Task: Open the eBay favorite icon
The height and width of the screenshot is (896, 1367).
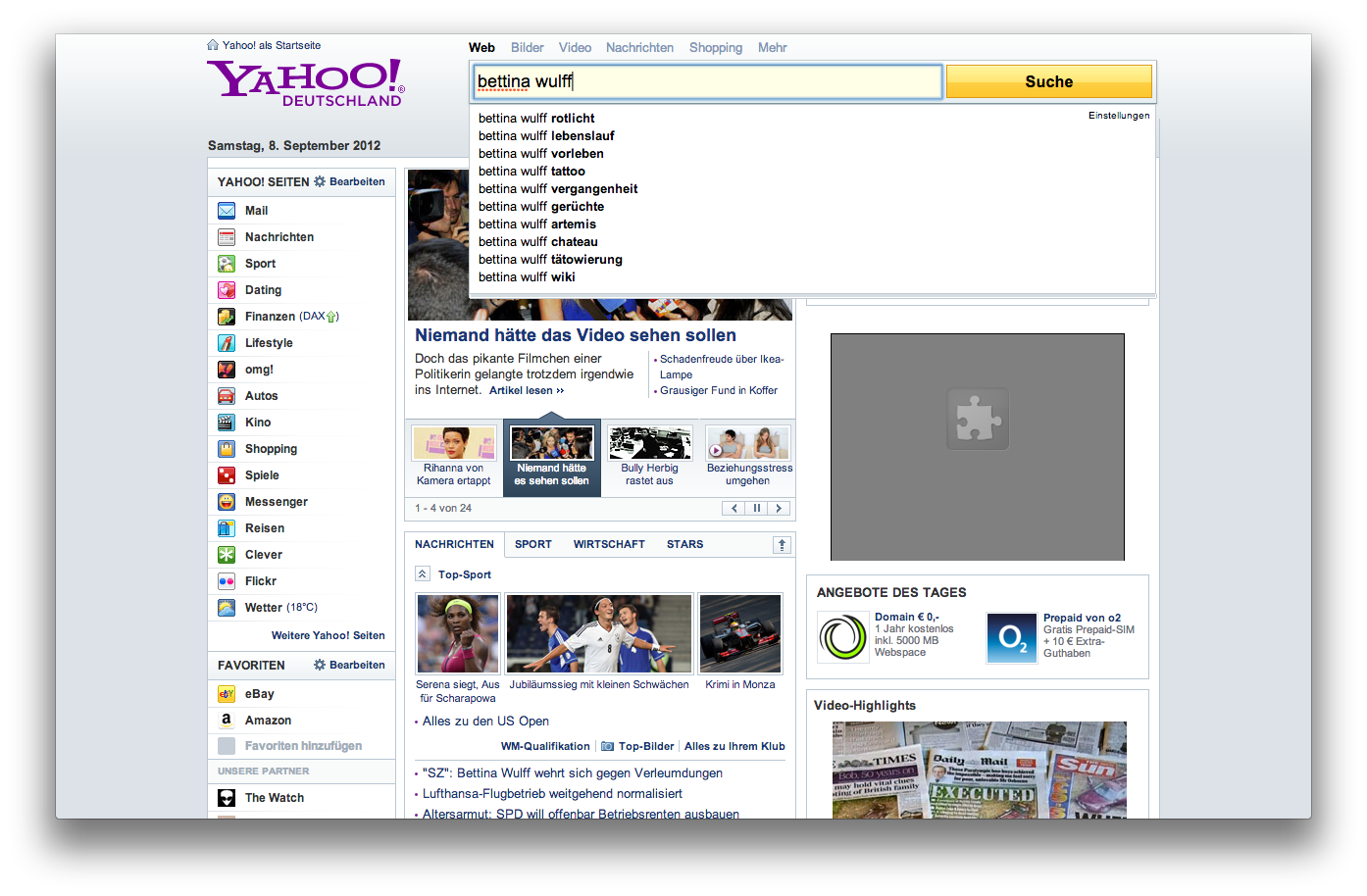Action: click(227, 694)
